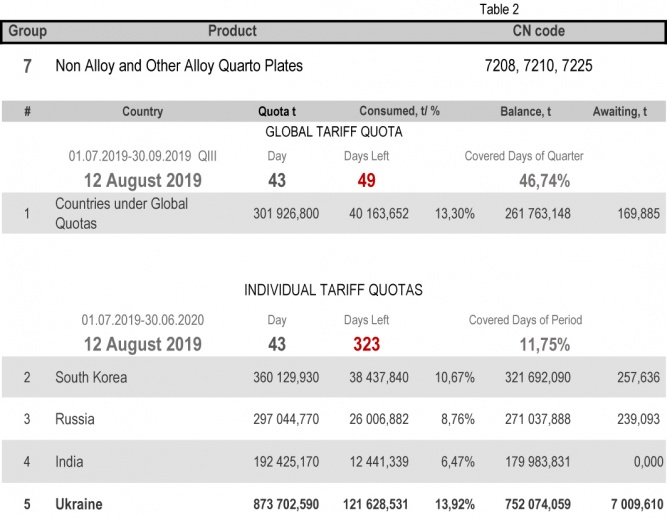Screen dimensions: 667x518
Task: Click the INDIVIDUAL TARIFF QUOTAS heading
Action: (x=333, y=290)
